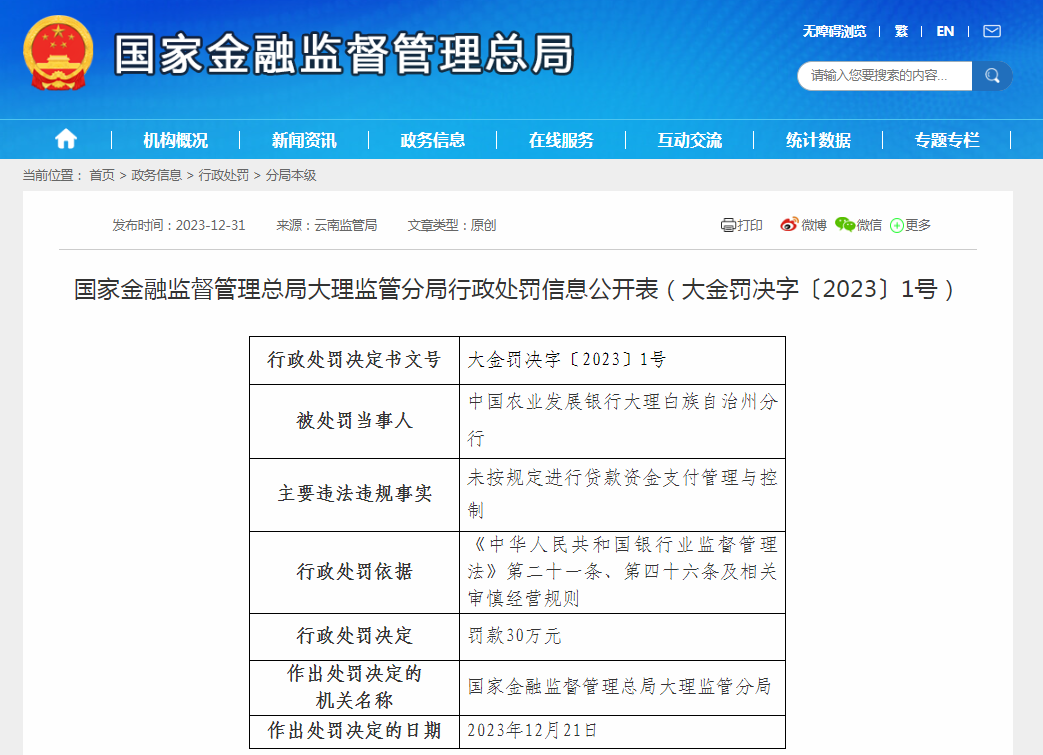The height and width of the screenshot is (755, 1043).
Task: Click the article title heading
Action: click(x=514, y=289)
